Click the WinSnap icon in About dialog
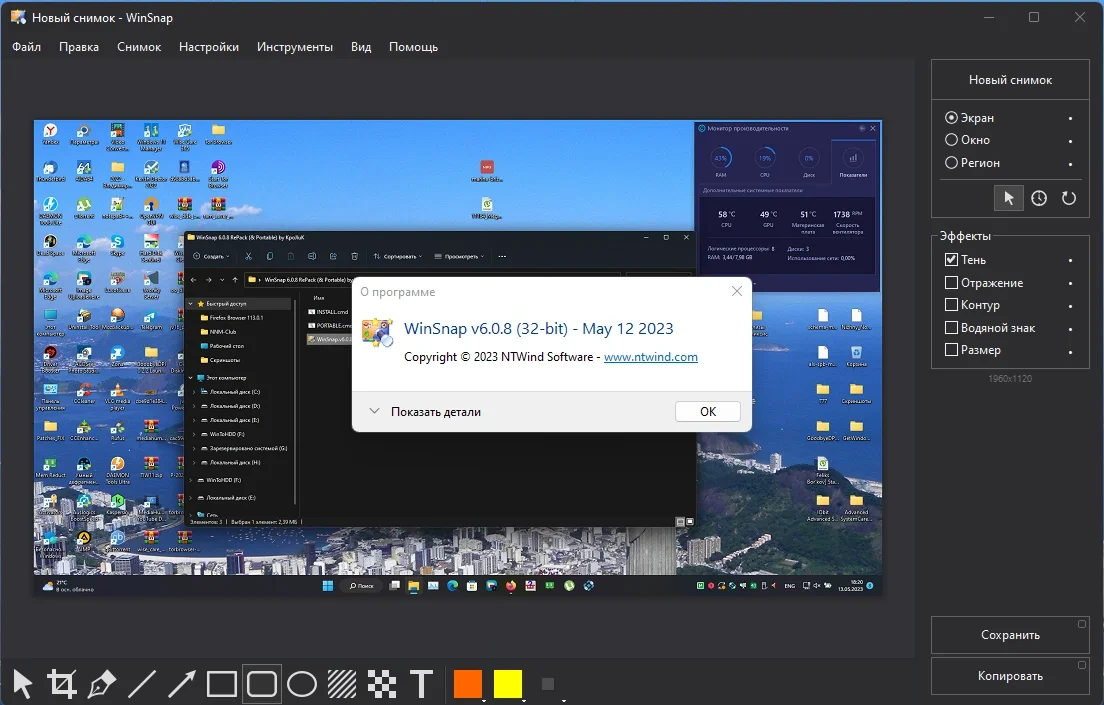 377,332
